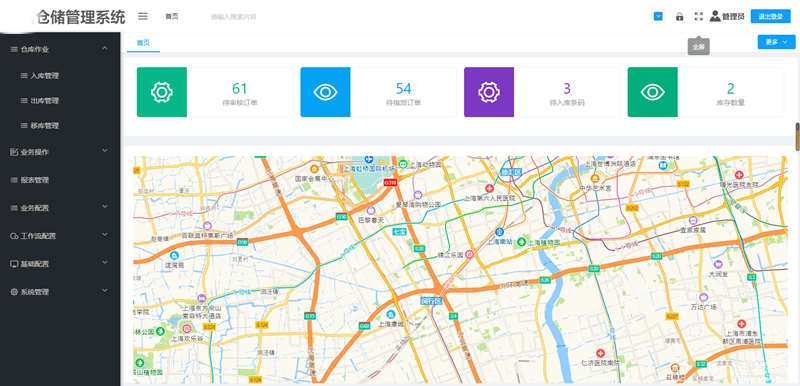
Task: Collapse sidebar with the hamburger menu icon
Action: 143,16
